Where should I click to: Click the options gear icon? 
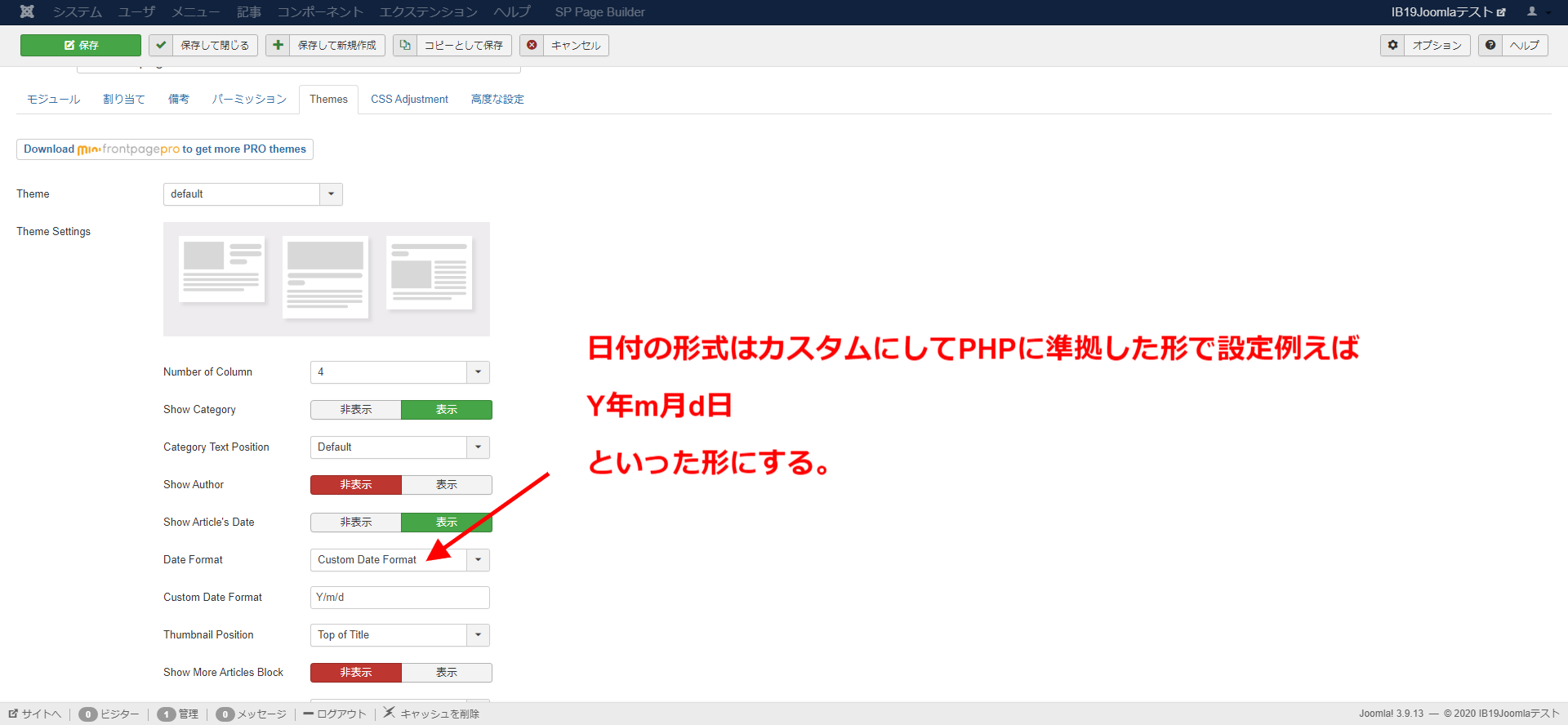pos(1392,45)
